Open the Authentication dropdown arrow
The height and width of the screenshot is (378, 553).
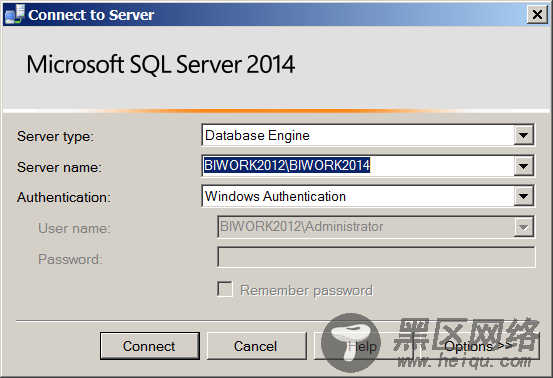coord(523,196)
